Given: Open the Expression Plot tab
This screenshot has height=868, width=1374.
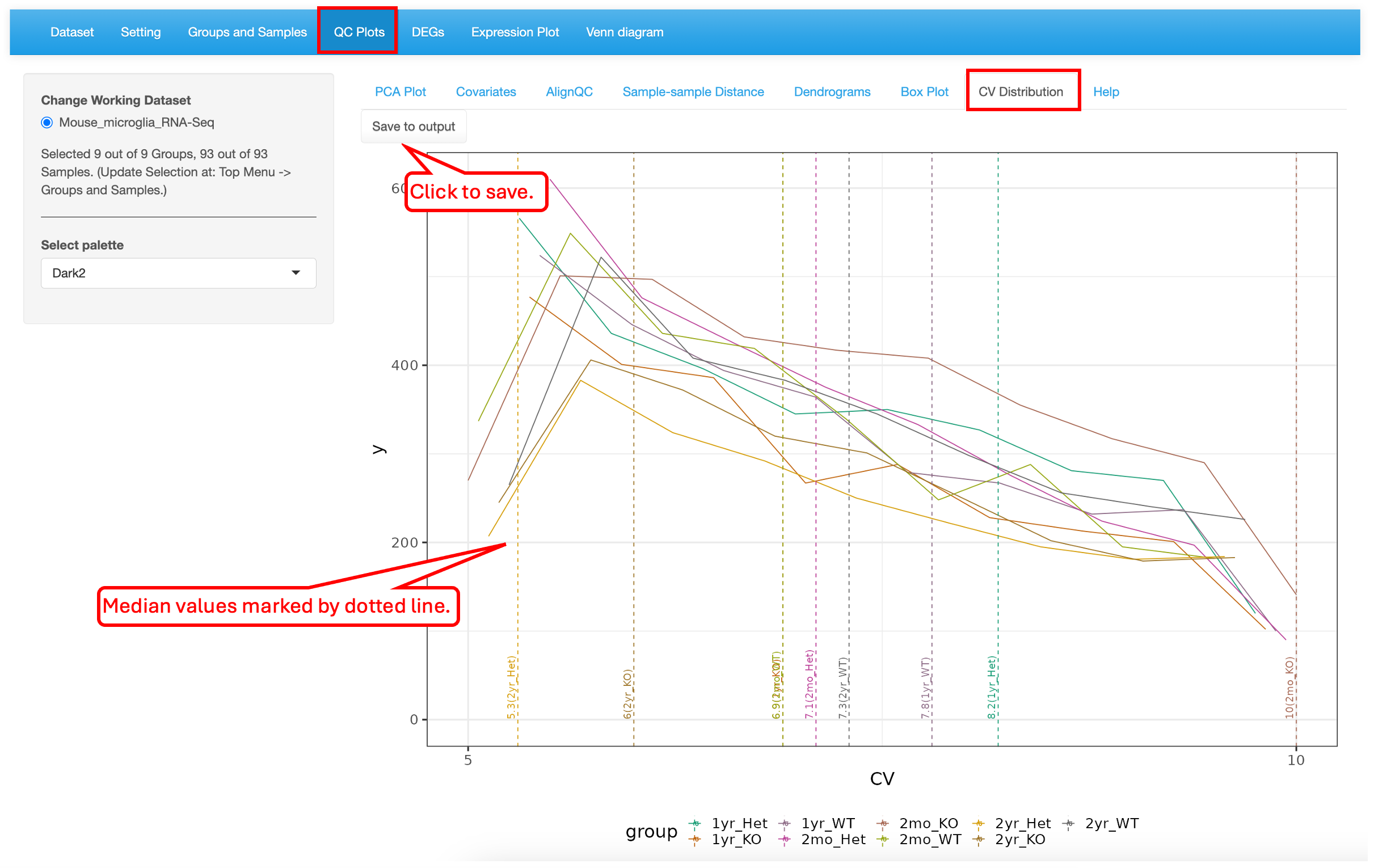Looking at the screenshot, I should (x=515, y=32).
